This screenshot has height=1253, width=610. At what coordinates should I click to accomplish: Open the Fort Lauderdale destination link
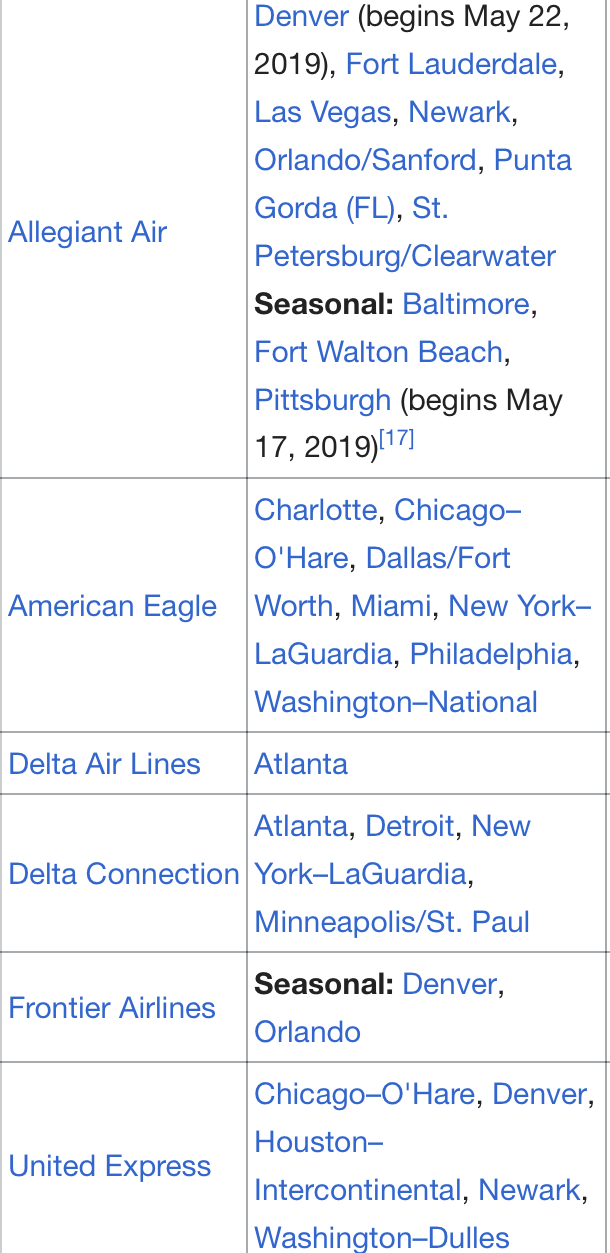click(451, 64)
